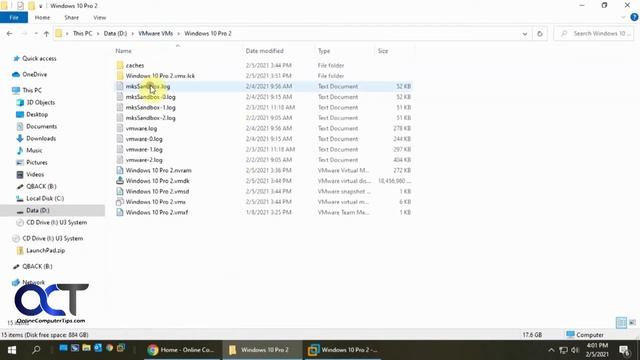
Task: Select Data (D:) in the sidebar
Action: pos(38,211)
